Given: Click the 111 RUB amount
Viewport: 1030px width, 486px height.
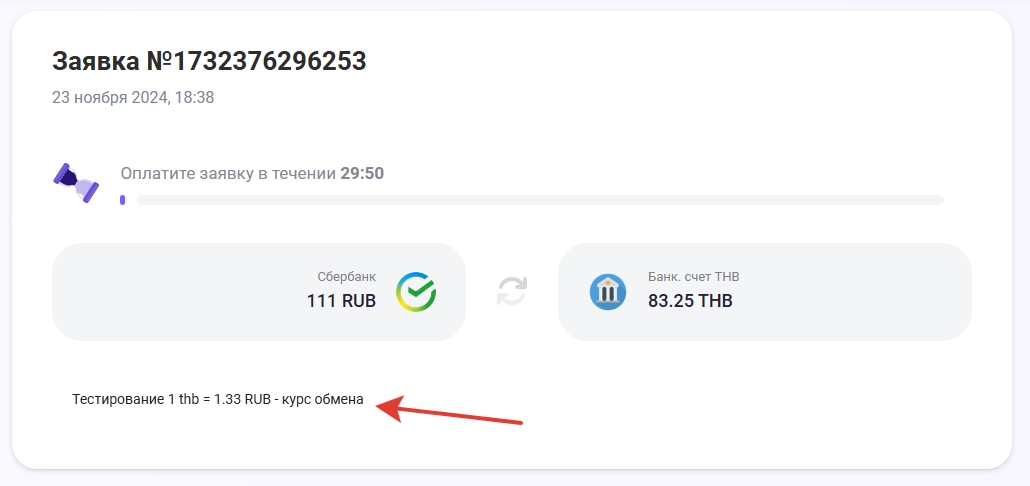Looking at the screenshot, I should [341, 300].
